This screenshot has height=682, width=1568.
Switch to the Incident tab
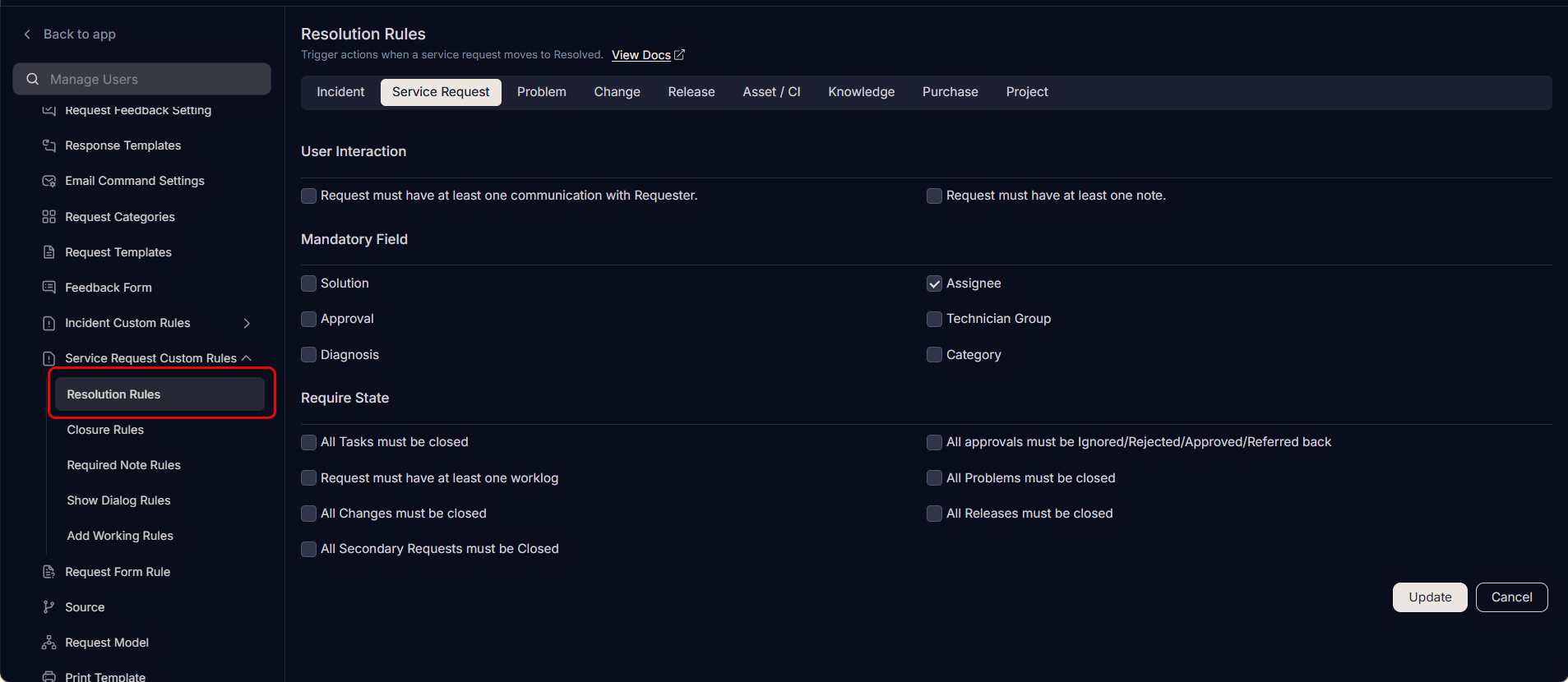pos(340,92)
